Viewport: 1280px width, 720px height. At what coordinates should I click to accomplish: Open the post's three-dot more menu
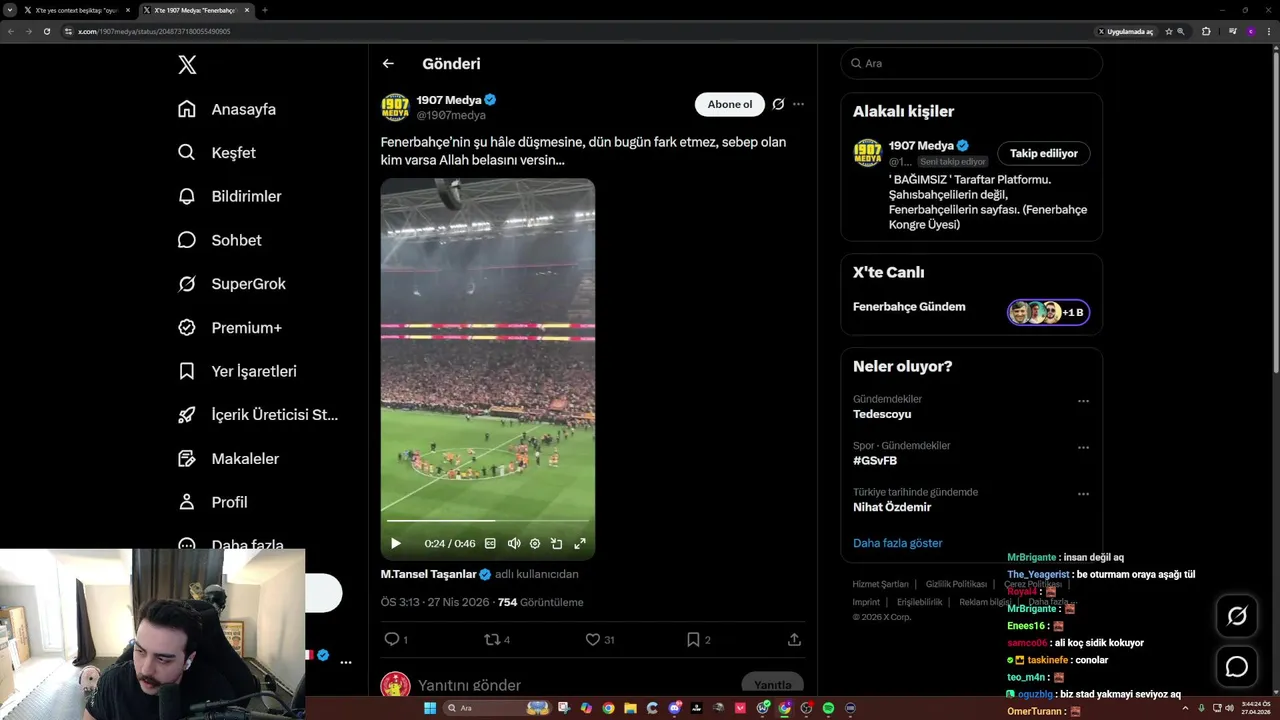tap(798, 104)
